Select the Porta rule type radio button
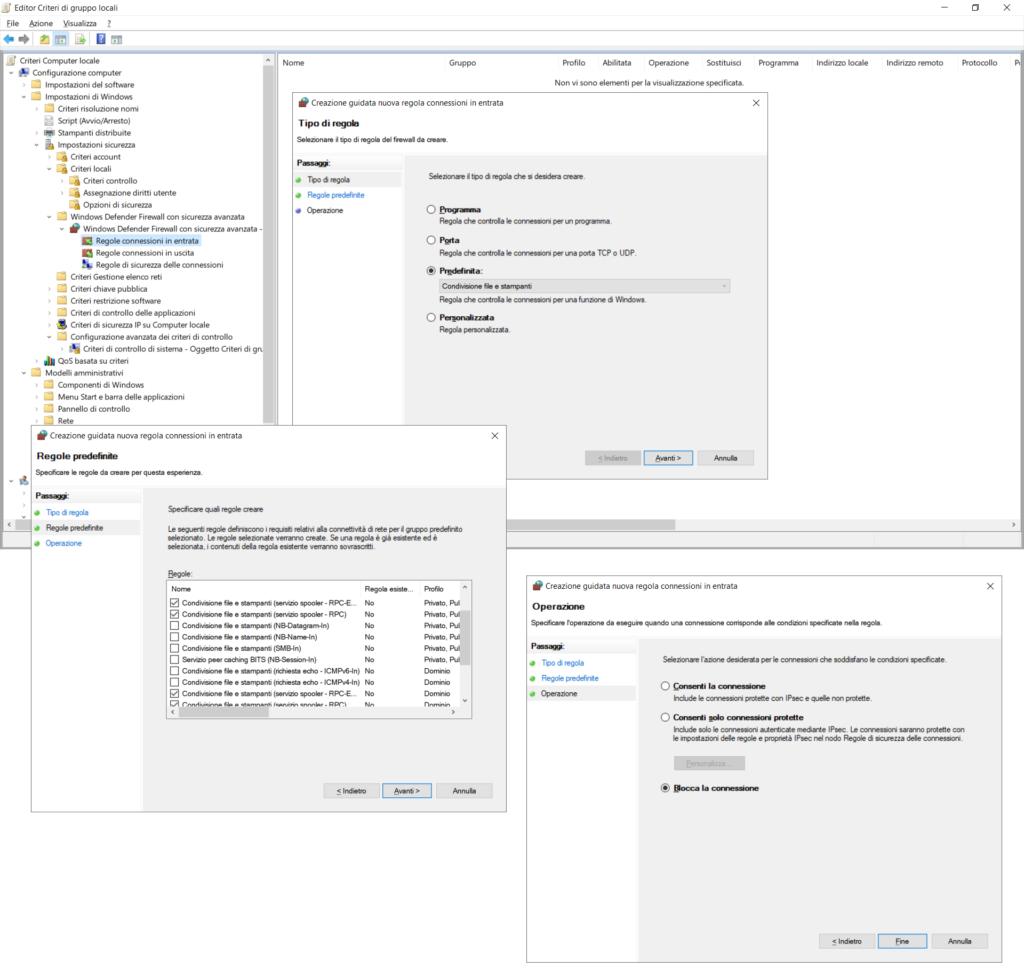Image resolution: width=1024 pixels, height=976 pixels. 431,240
